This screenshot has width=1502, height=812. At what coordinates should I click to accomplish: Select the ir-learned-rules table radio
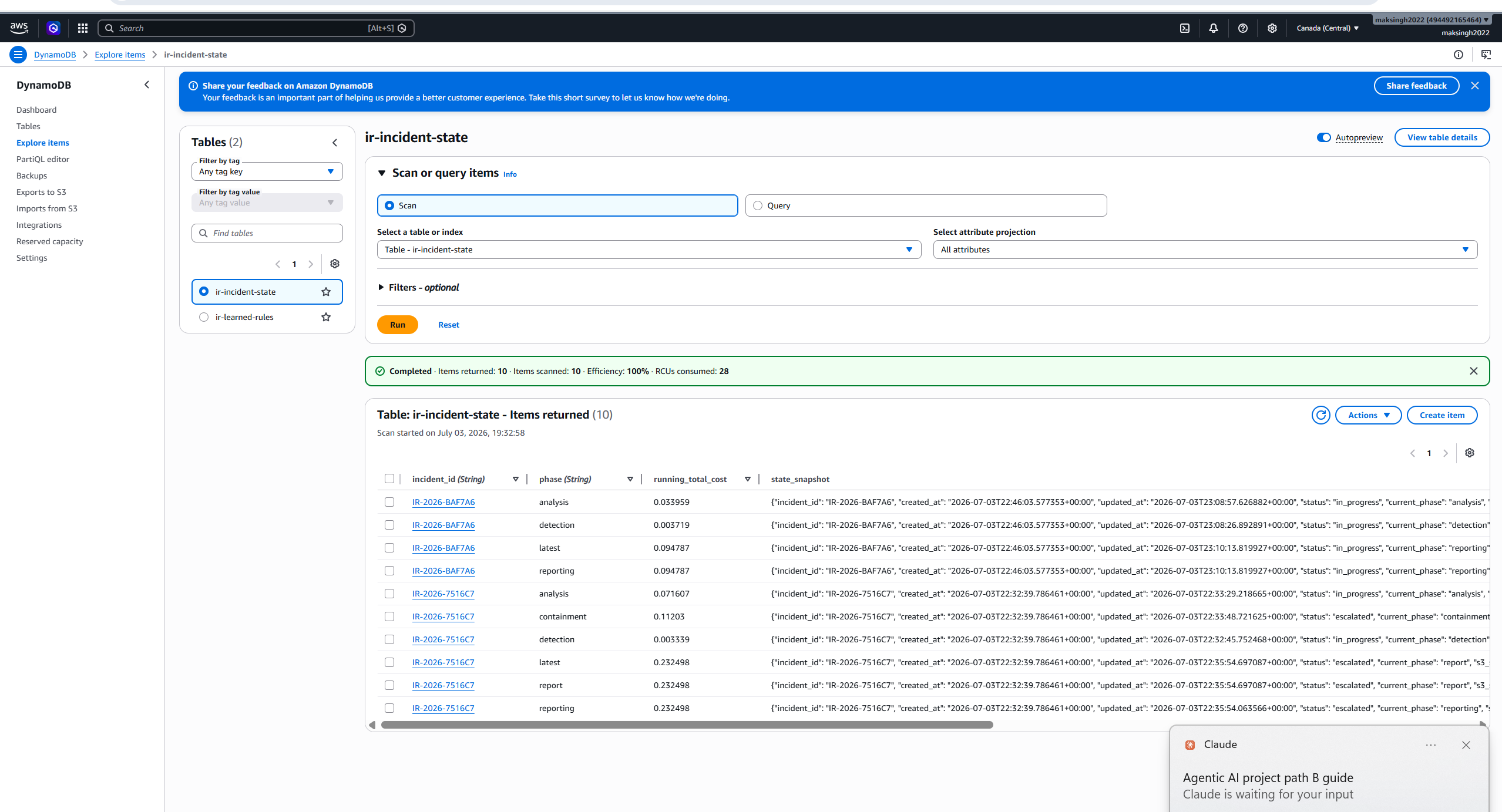[x=204, y=317]
